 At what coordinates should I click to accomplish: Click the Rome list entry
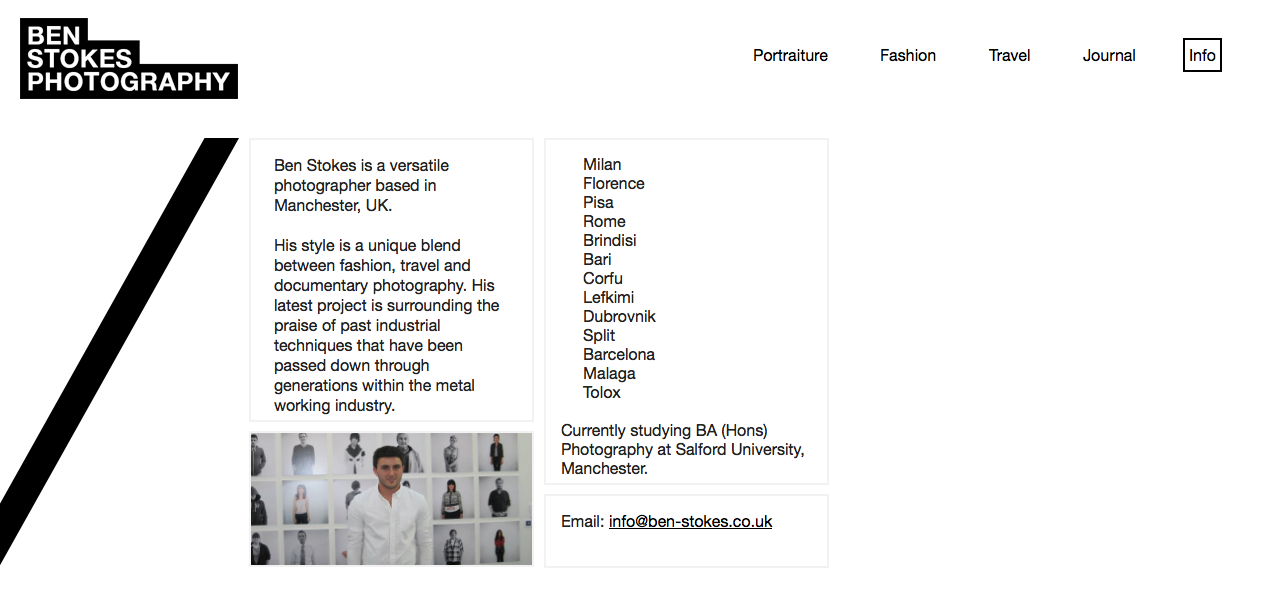(604, 222)
